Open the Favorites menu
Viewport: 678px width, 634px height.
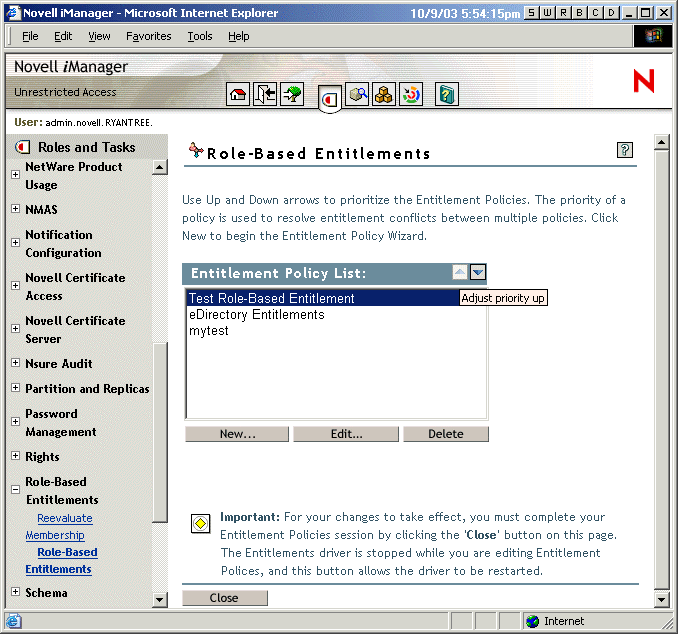(x=148, y=36)
